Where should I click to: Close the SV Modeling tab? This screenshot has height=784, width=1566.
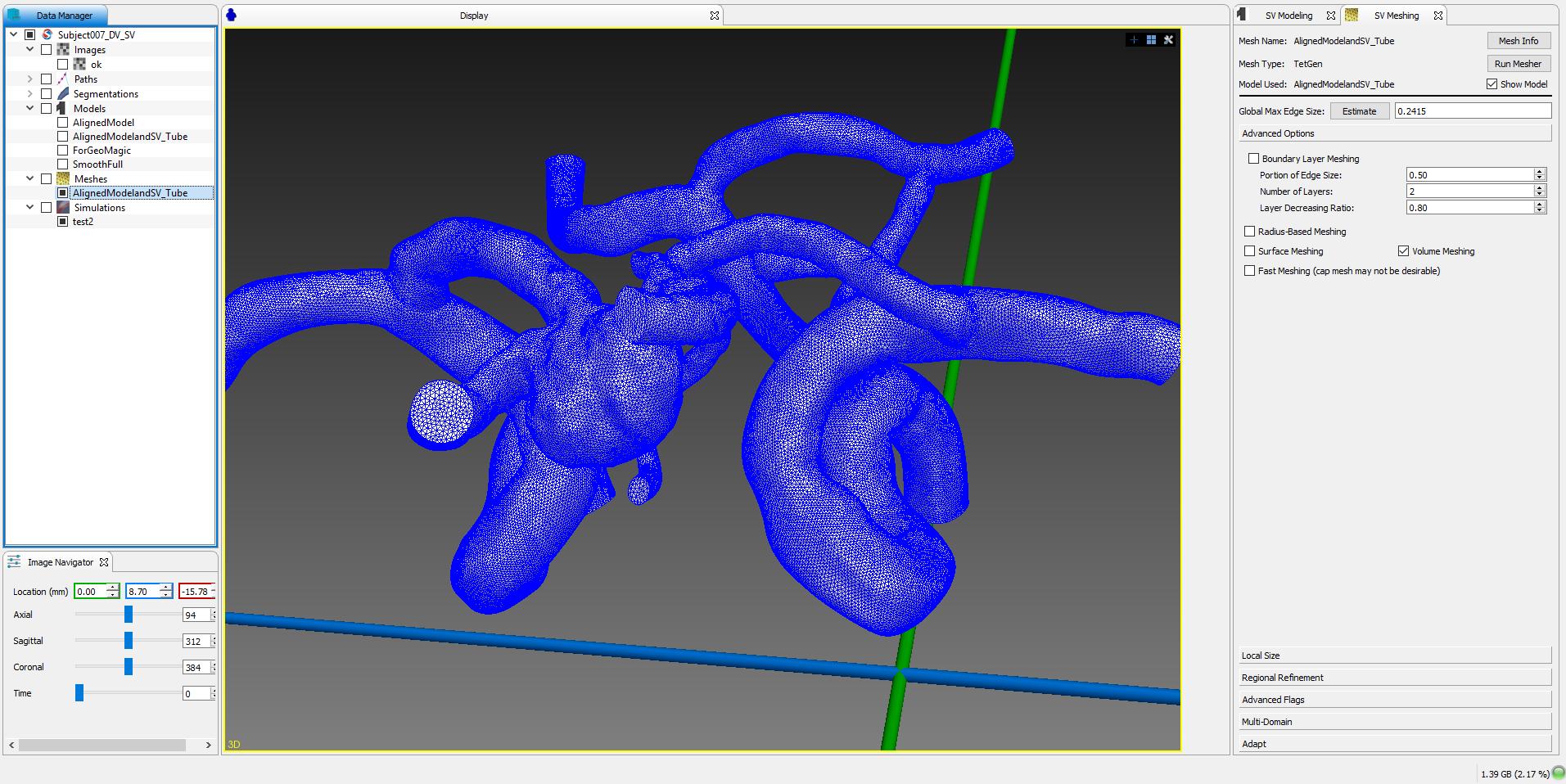[1331, 16]
